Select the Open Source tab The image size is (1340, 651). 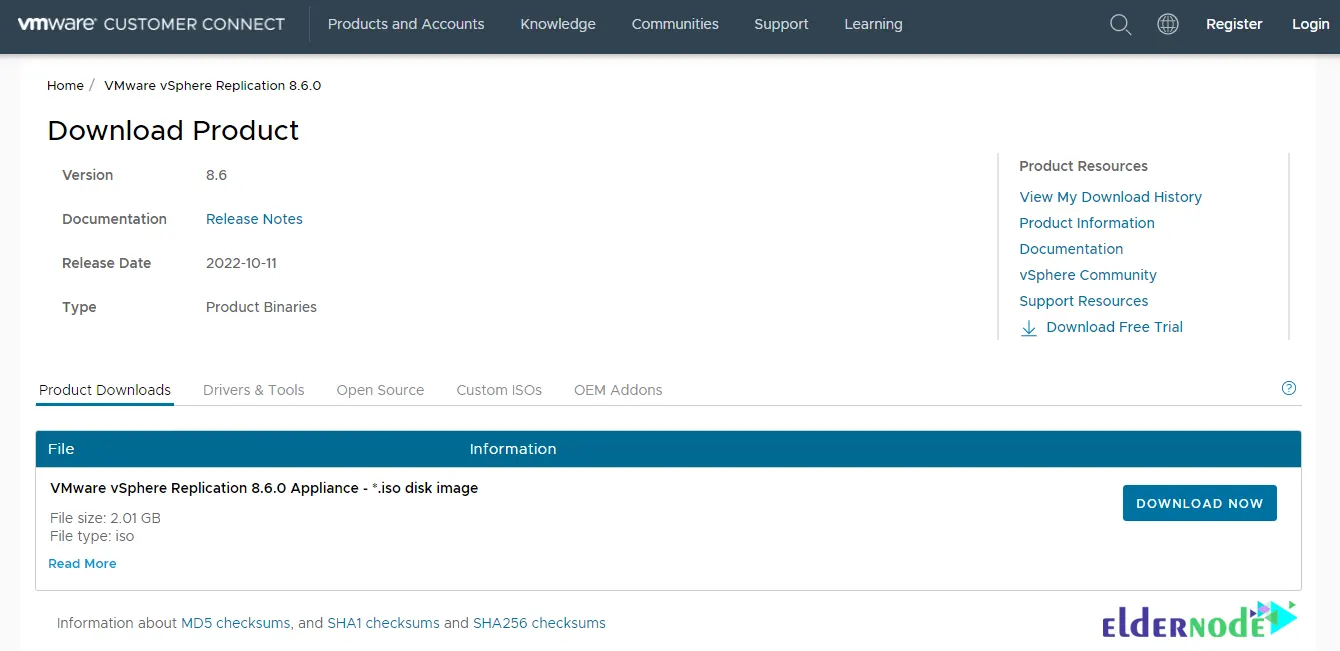click(380, 390)
